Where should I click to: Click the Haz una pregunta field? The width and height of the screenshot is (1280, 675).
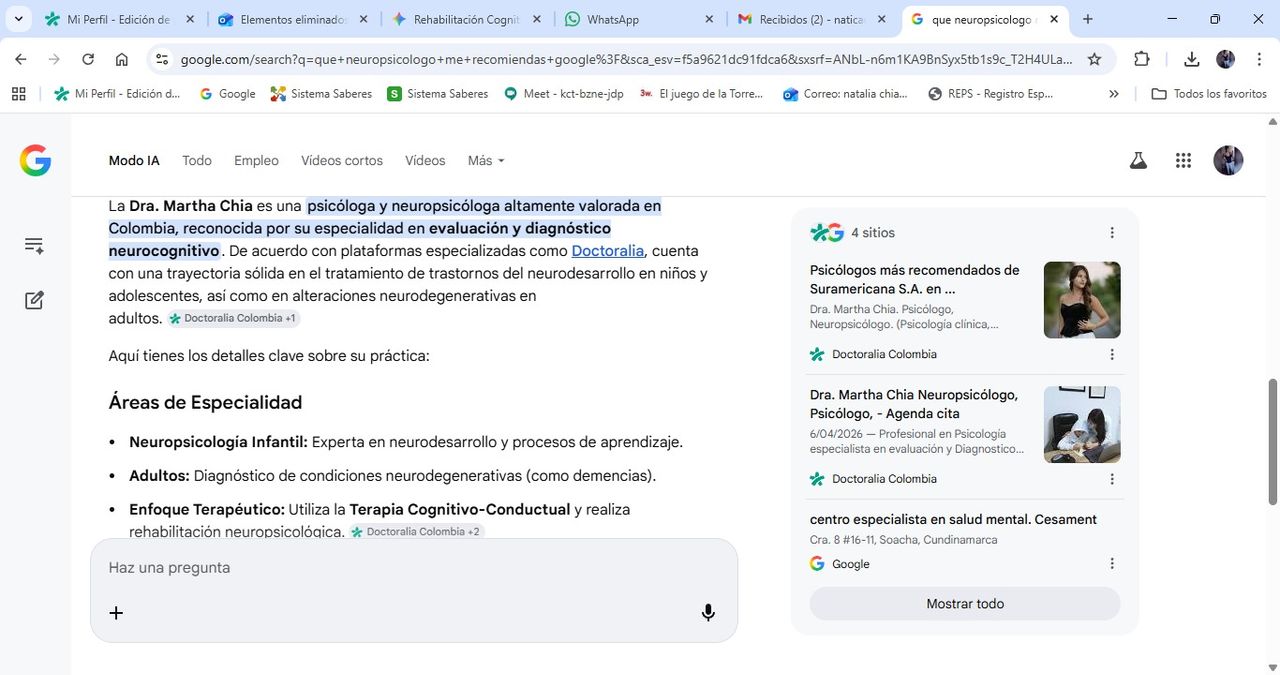[x=414, y=567]
